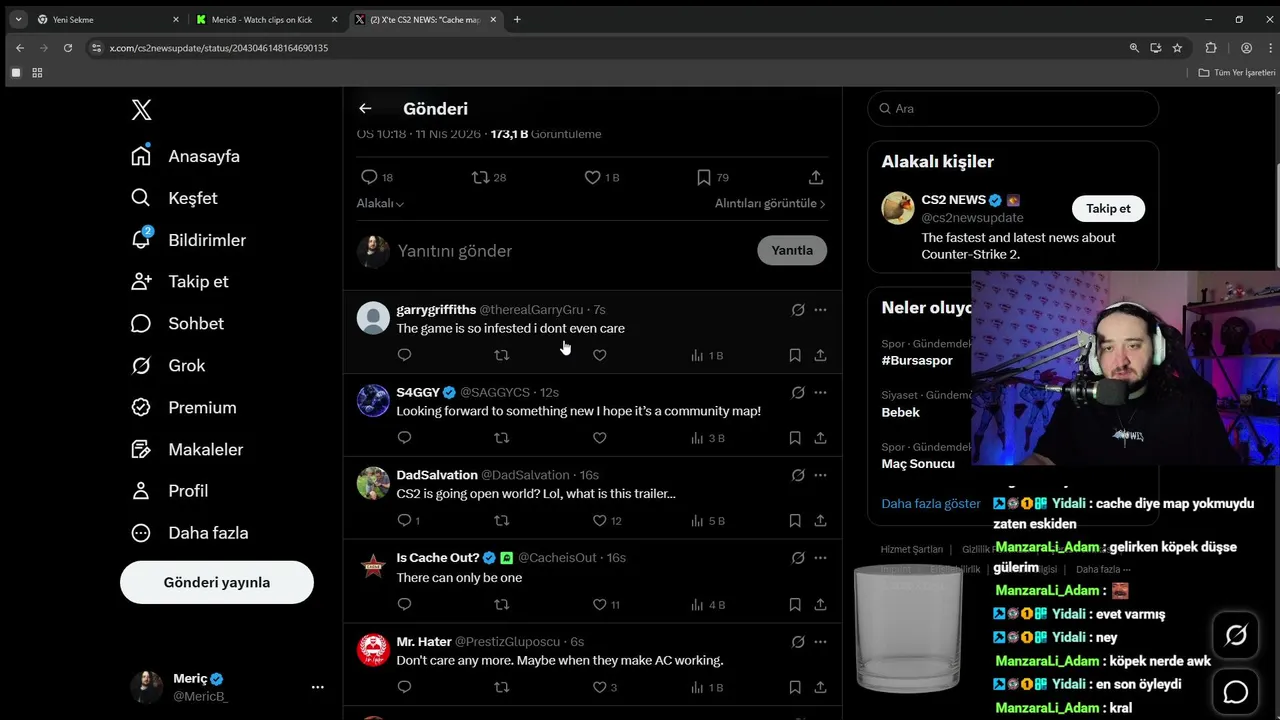Click Daha fazla göster link
This screenshot has width=1280, height=720.
point(930,504)
